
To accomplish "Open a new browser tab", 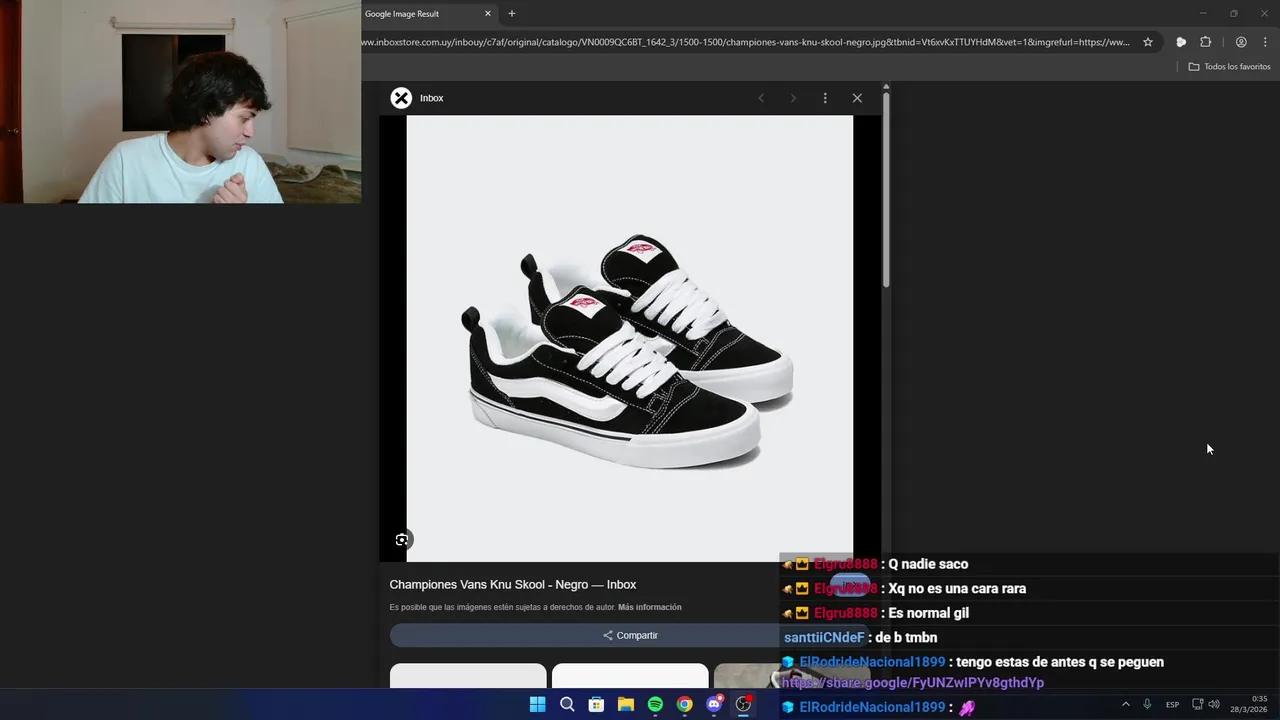I will [x=512, y=14].
